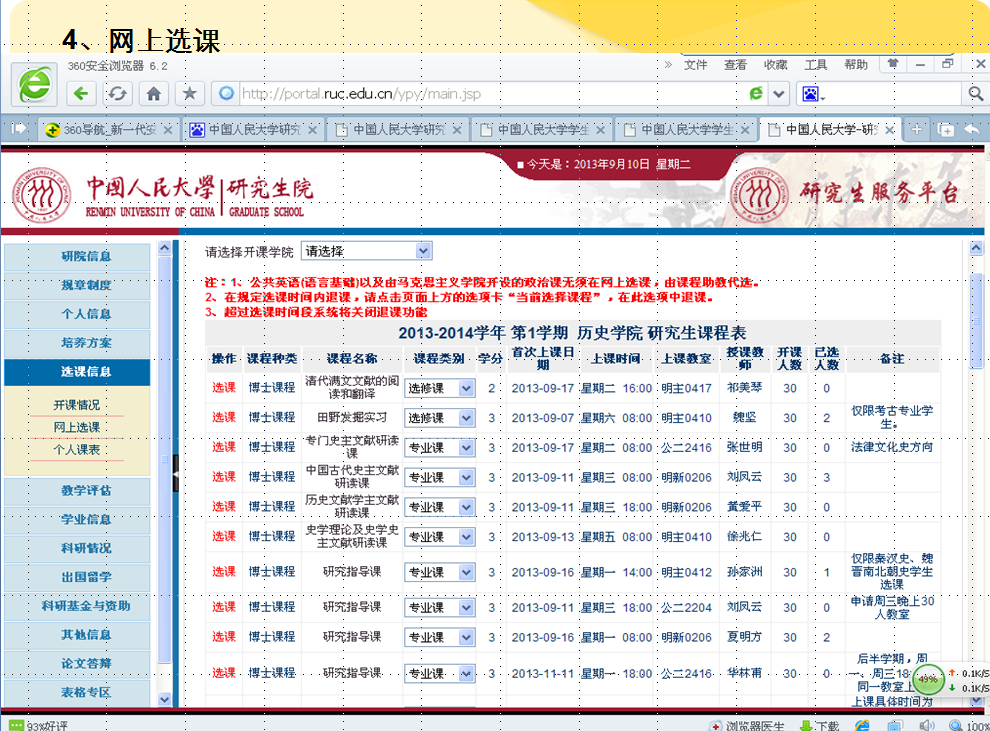Open the 工具 menu

point(815,65)
